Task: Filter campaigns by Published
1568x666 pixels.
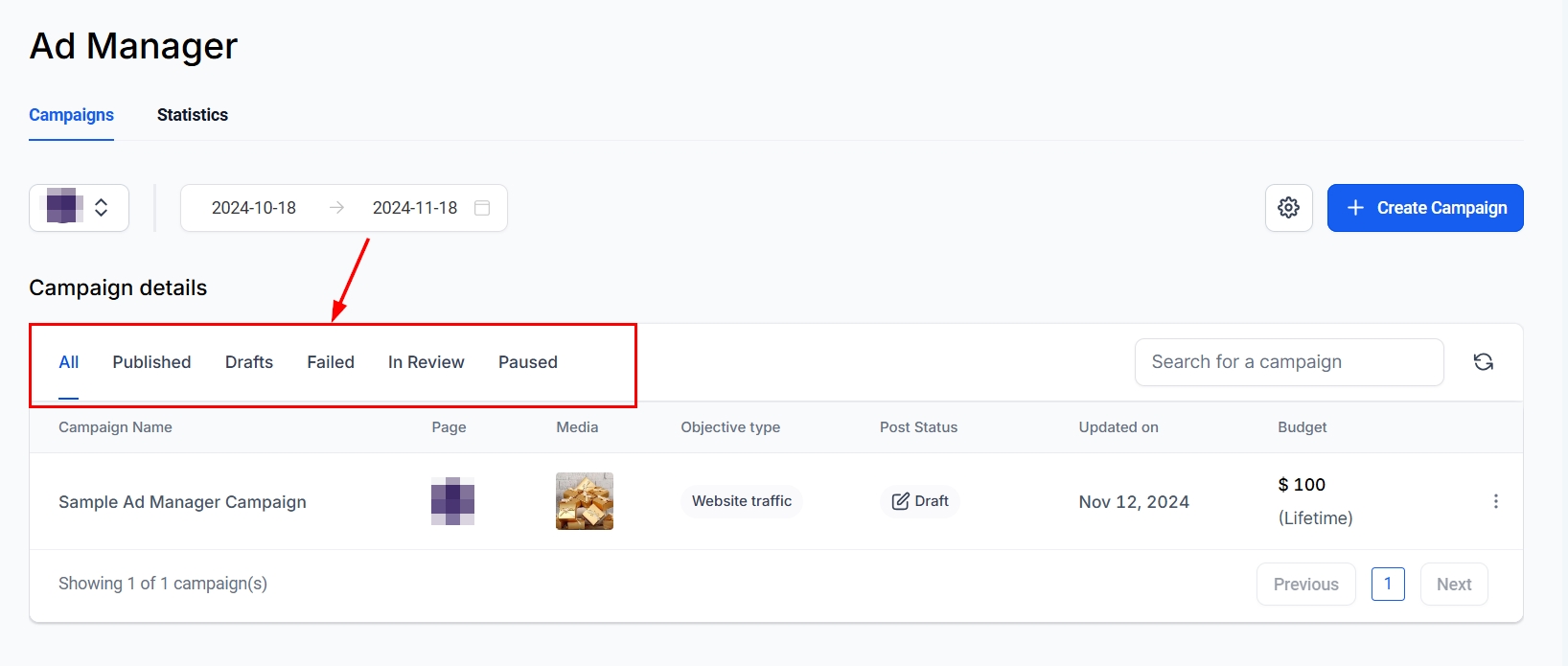Action: 151,362
